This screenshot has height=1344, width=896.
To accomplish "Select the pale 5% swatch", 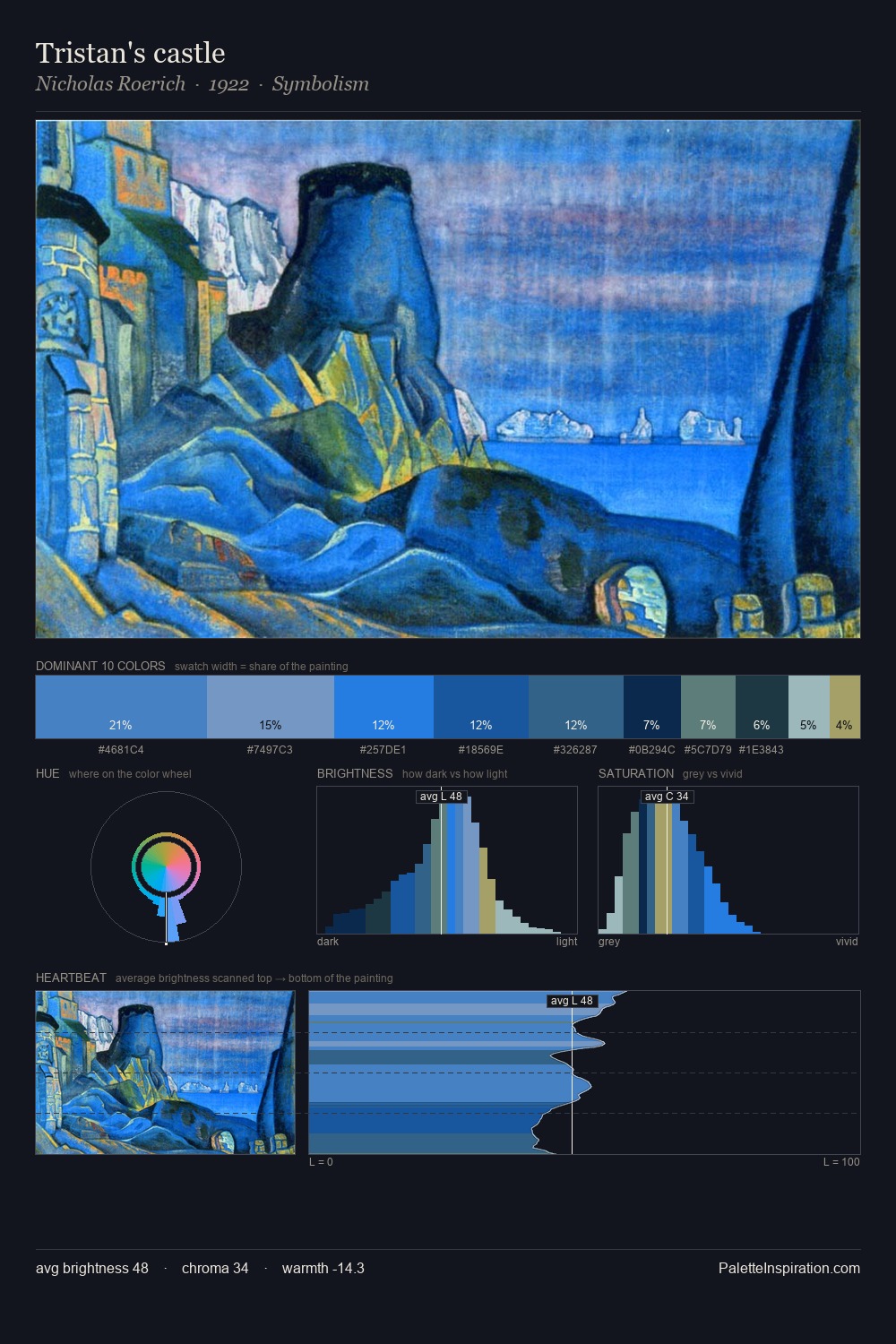I will coord(809,707).
